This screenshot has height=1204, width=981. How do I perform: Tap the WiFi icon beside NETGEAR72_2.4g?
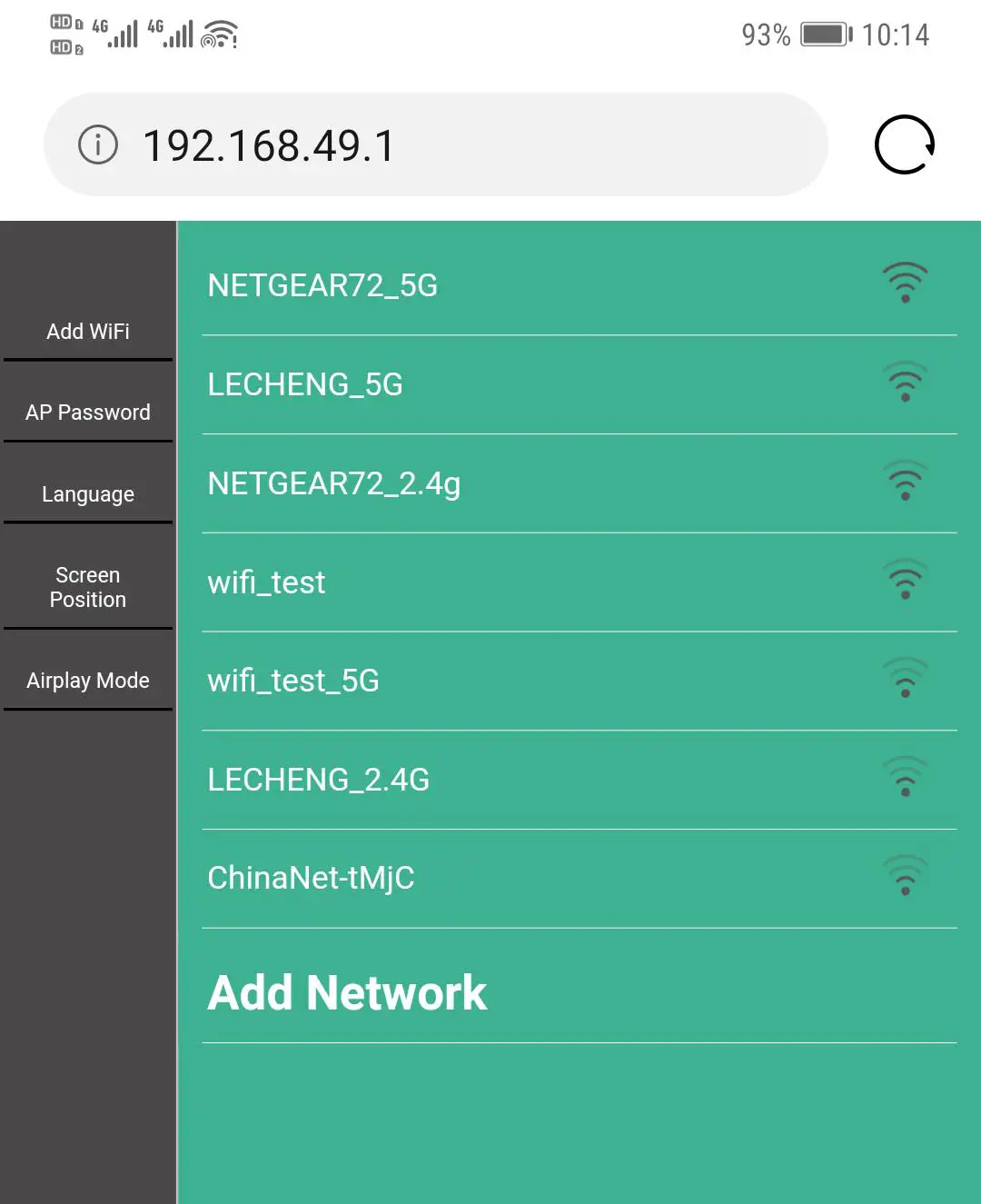coord(905,481)
